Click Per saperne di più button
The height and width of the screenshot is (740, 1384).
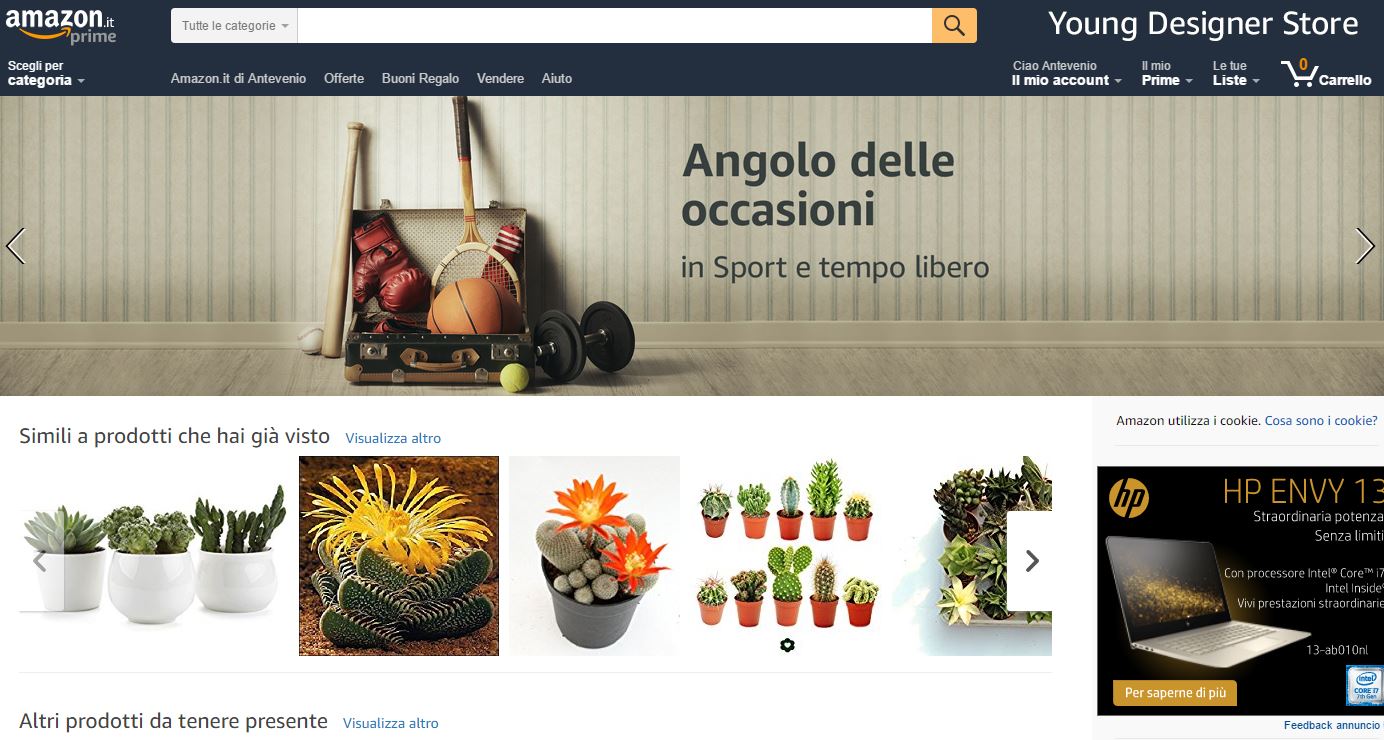[x=1175, y=693]
